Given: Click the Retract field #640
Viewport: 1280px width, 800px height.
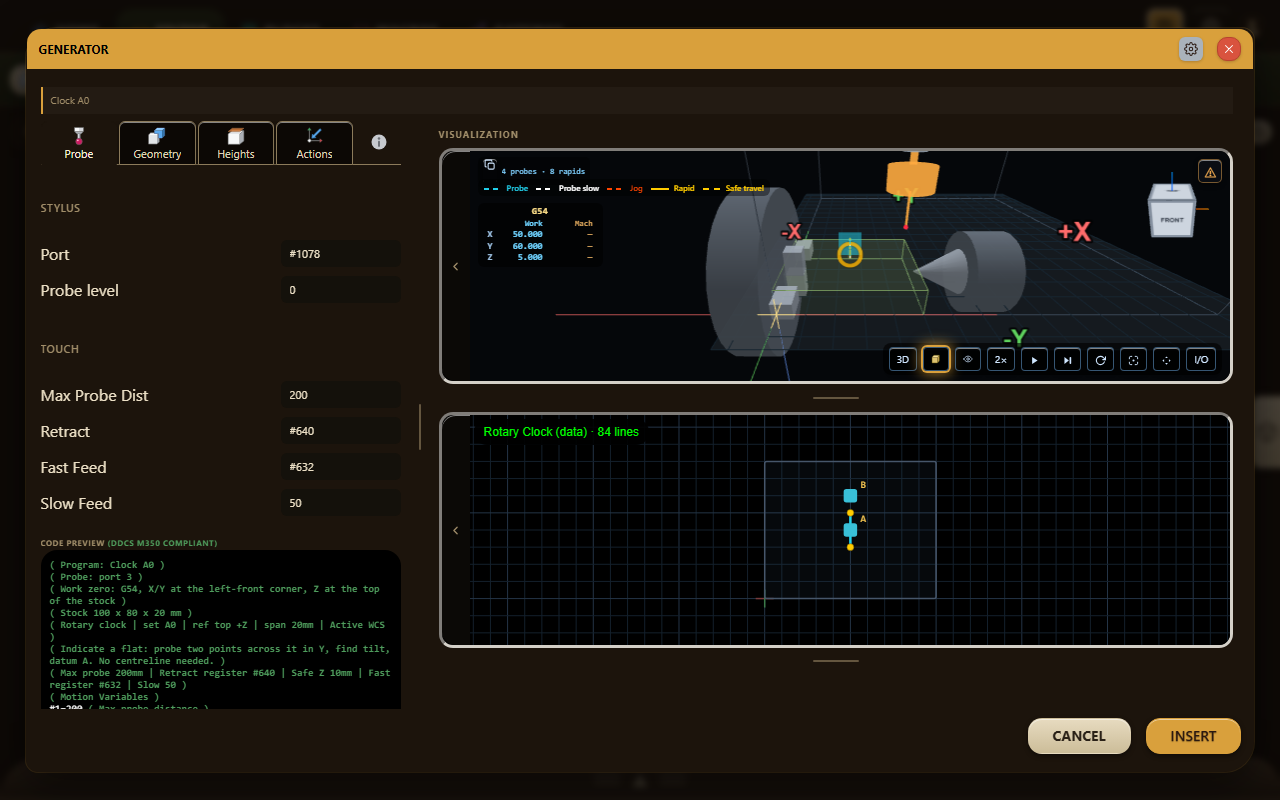Looking at the screenshot, I should [342, 431].
